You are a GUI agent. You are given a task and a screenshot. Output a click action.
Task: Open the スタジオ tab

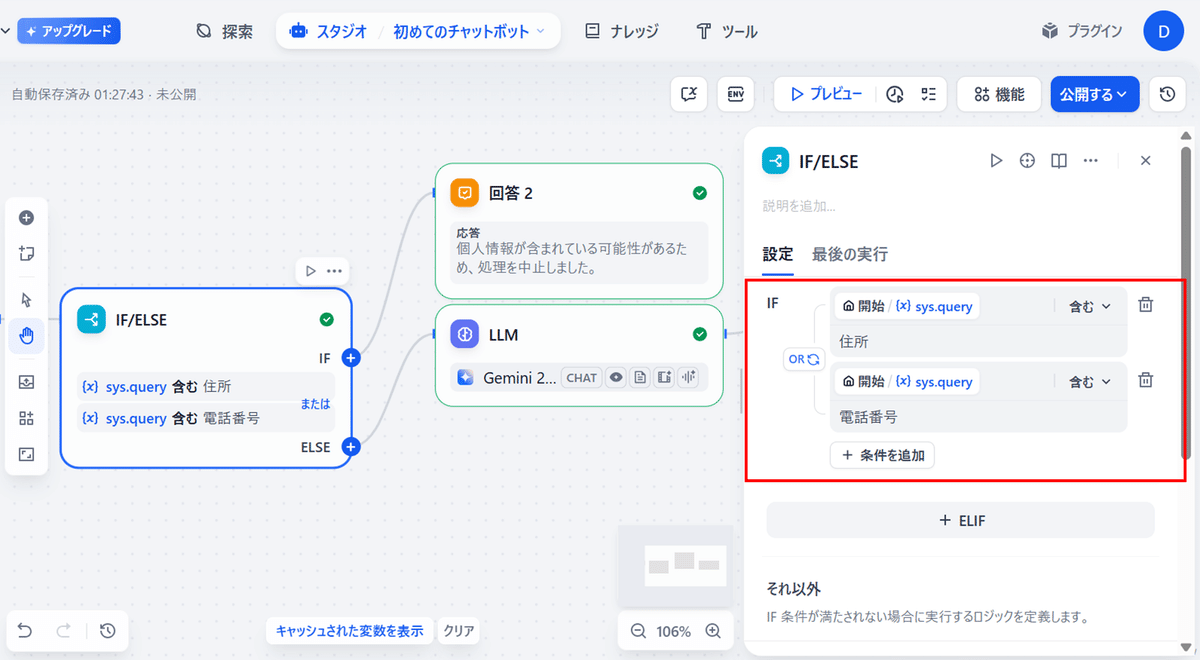point(326,32)
